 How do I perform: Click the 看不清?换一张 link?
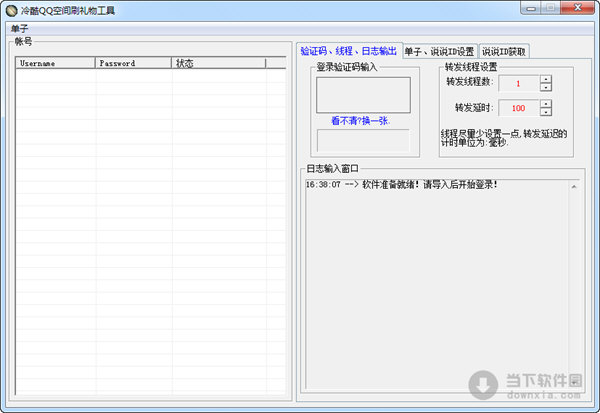pos(361,121)
